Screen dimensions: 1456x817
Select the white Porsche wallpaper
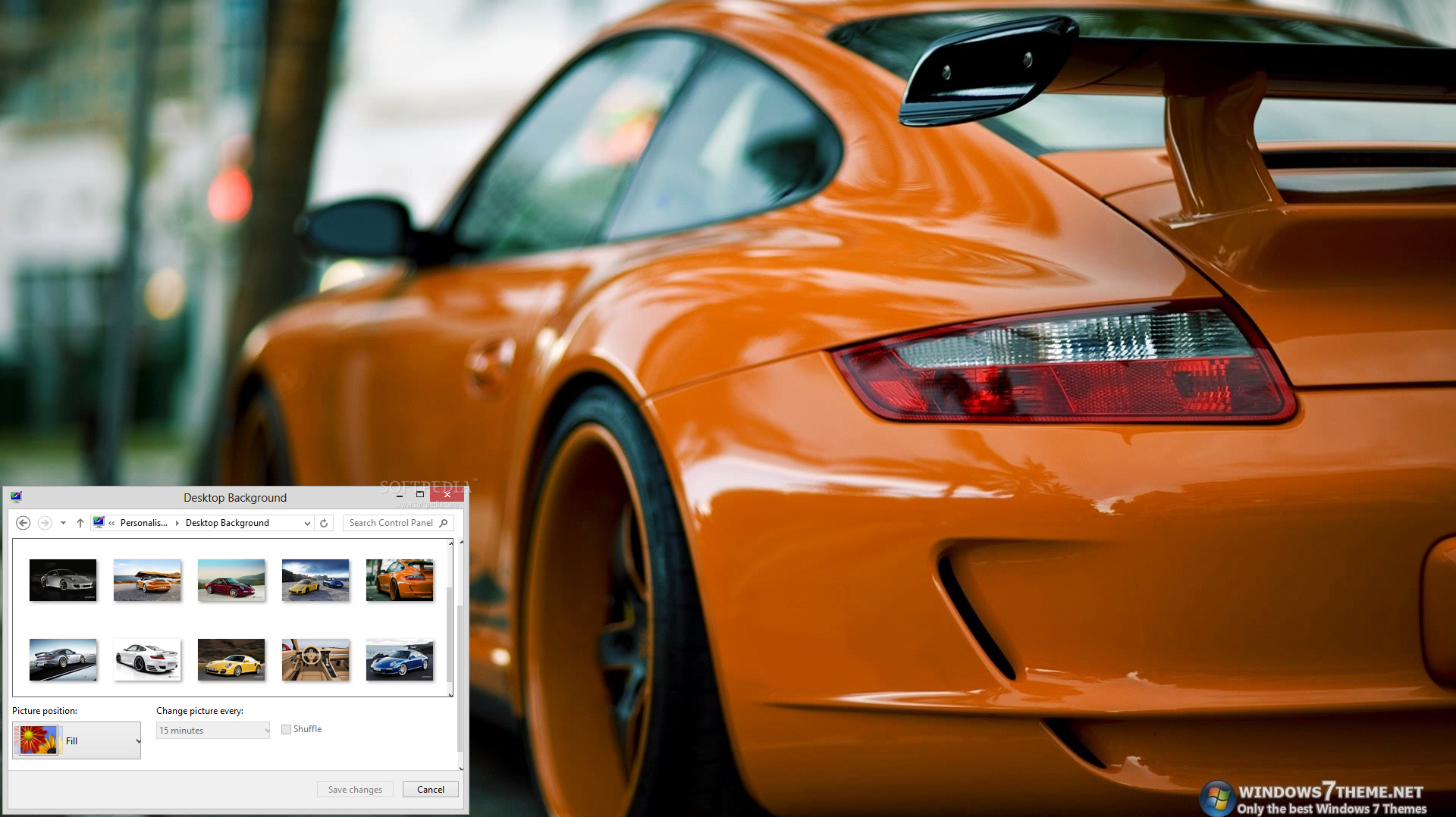tap(147, 659)
